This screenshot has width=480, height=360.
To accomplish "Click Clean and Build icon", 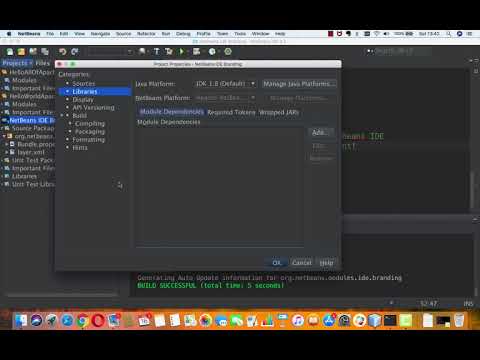I will 169,52.
